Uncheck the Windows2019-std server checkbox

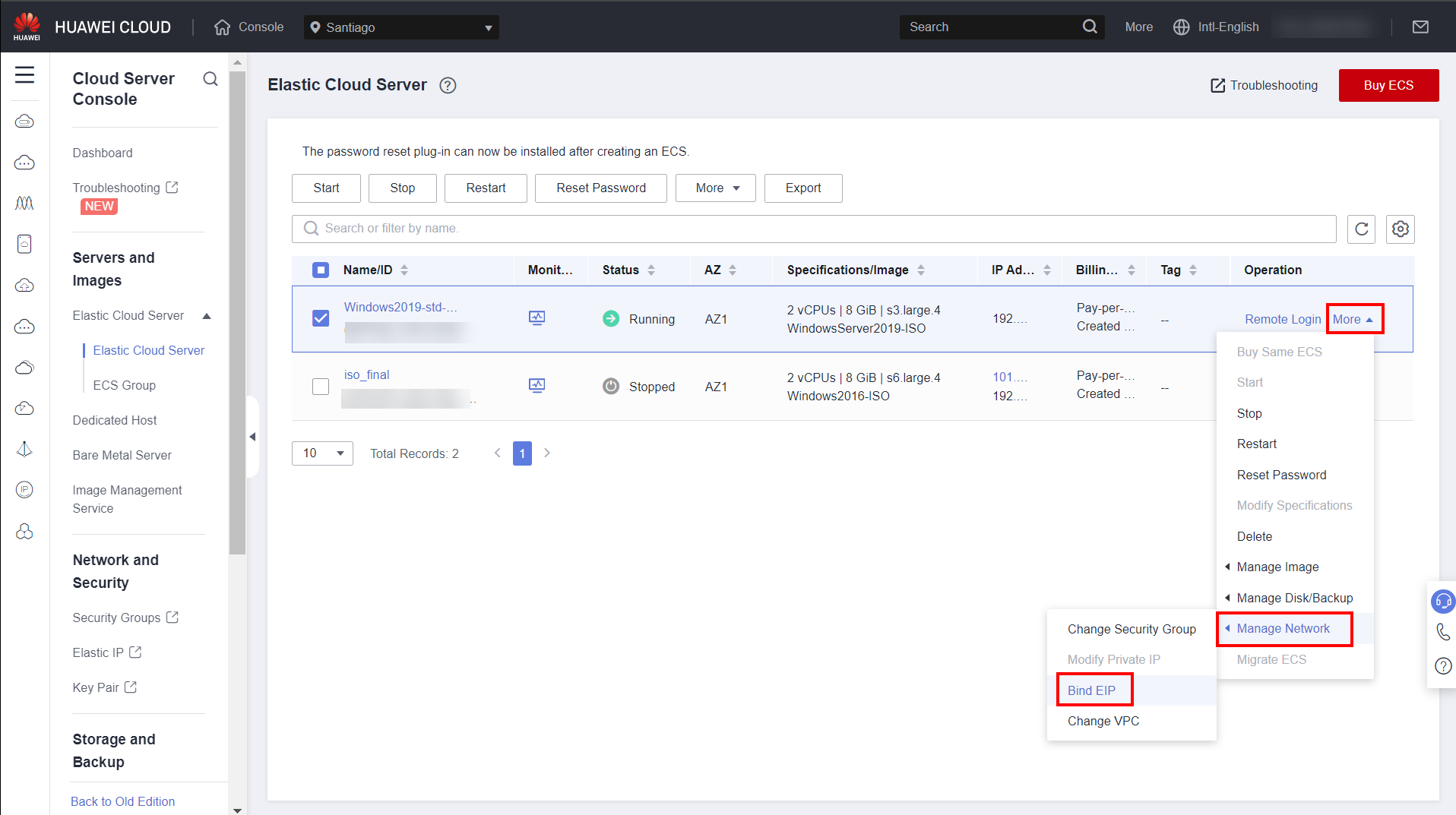(x=321, y=318)
